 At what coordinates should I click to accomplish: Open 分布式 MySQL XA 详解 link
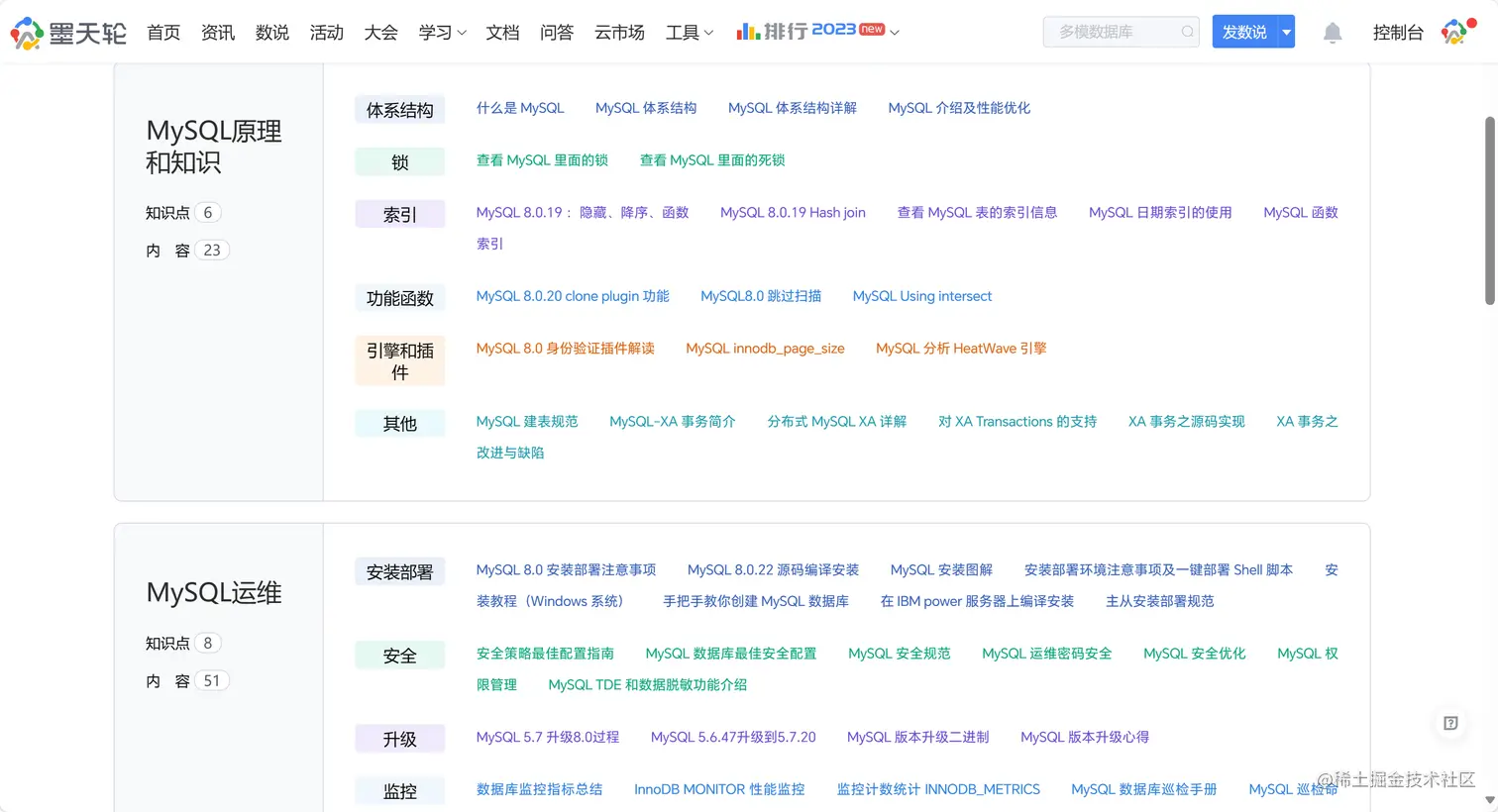837,422
